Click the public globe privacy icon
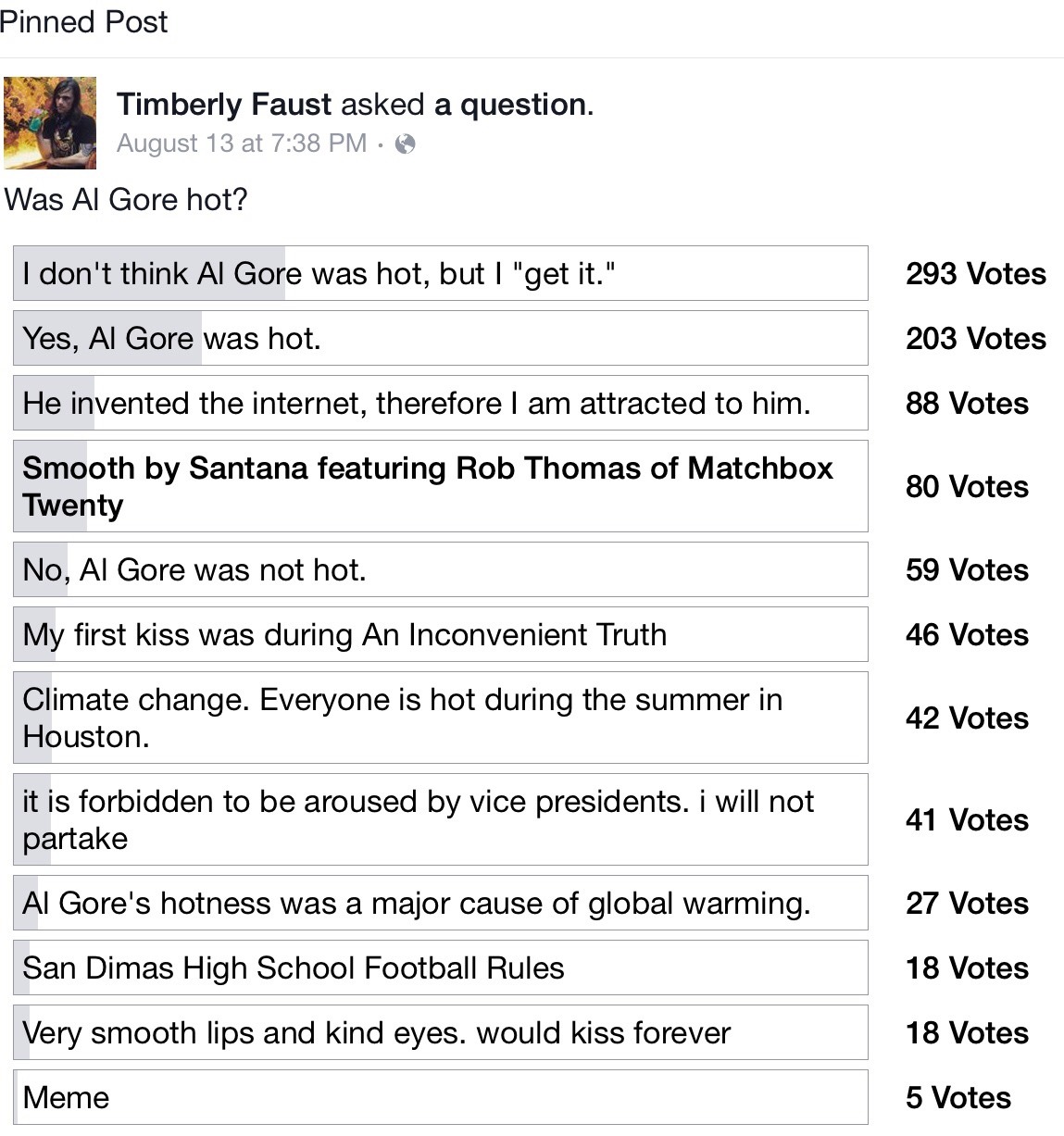This screenshot has width=1064, height=1136. 405,144
